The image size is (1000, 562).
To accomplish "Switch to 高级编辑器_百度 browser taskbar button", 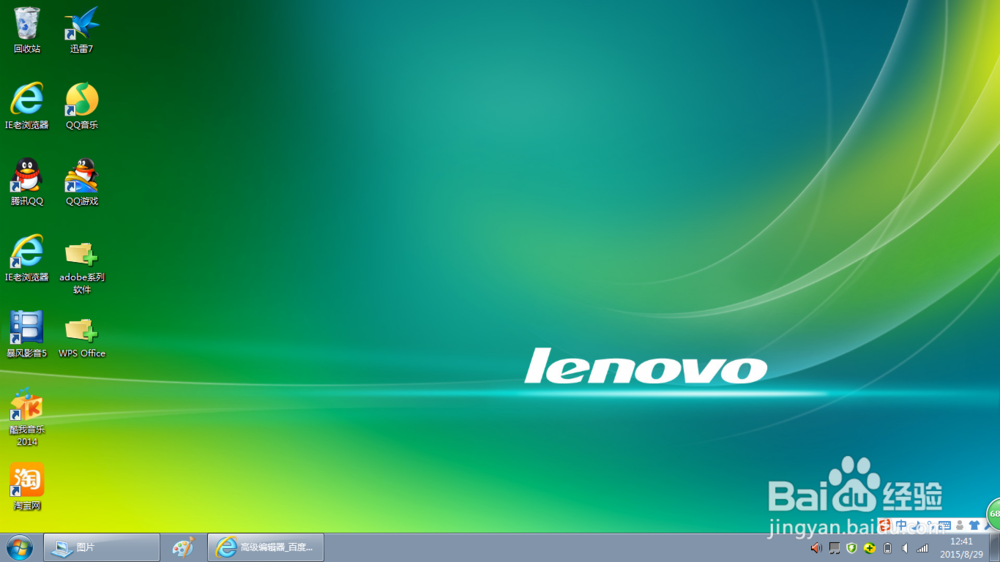I will (x=265, y=547).
